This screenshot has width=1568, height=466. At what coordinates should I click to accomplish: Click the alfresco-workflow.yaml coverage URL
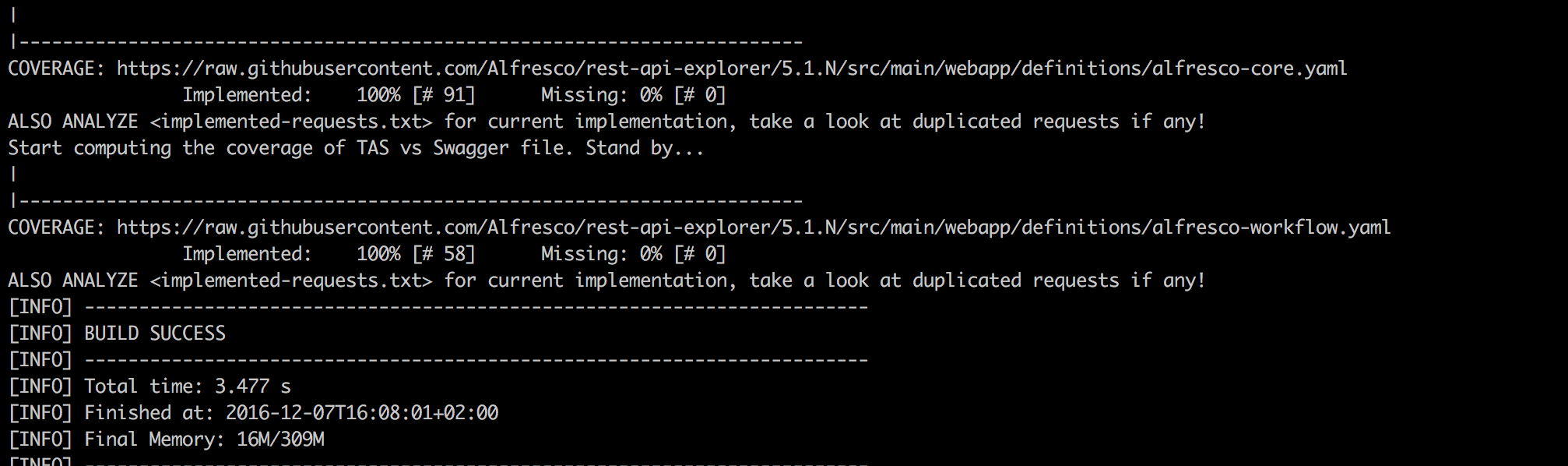[x=754, y=228]
